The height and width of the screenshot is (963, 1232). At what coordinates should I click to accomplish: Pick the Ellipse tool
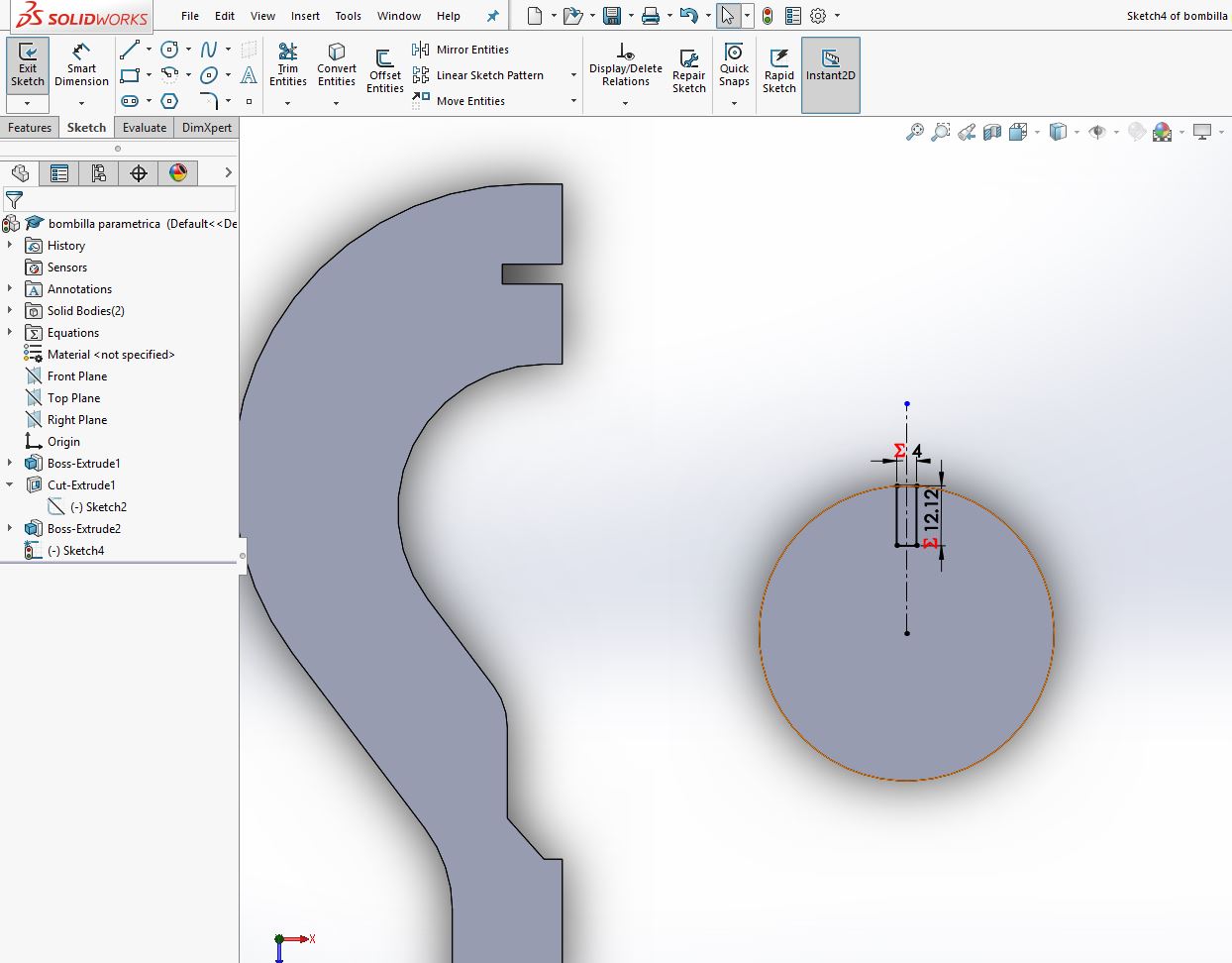tap(208, 75)
